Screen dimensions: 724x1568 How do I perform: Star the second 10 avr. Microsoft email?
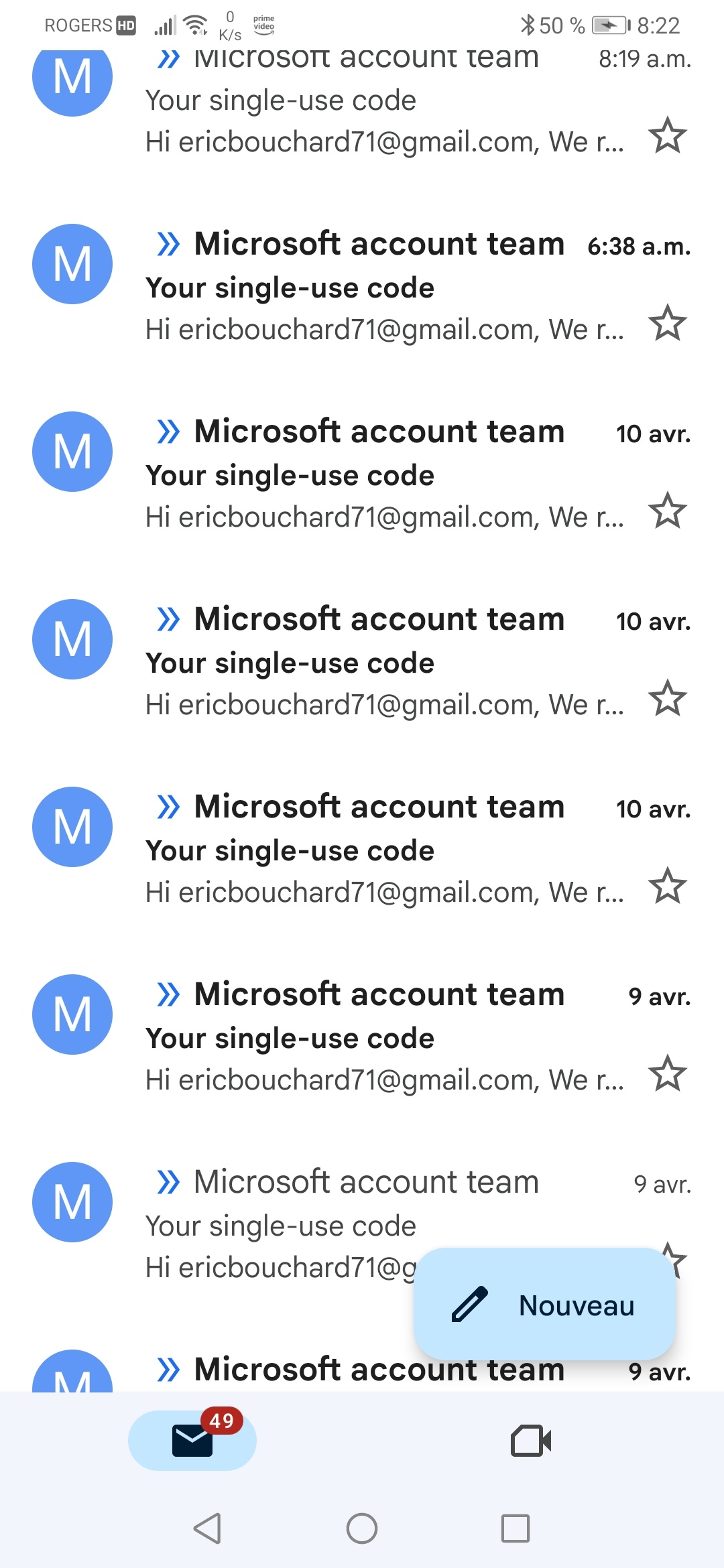[x=668, y=698]
